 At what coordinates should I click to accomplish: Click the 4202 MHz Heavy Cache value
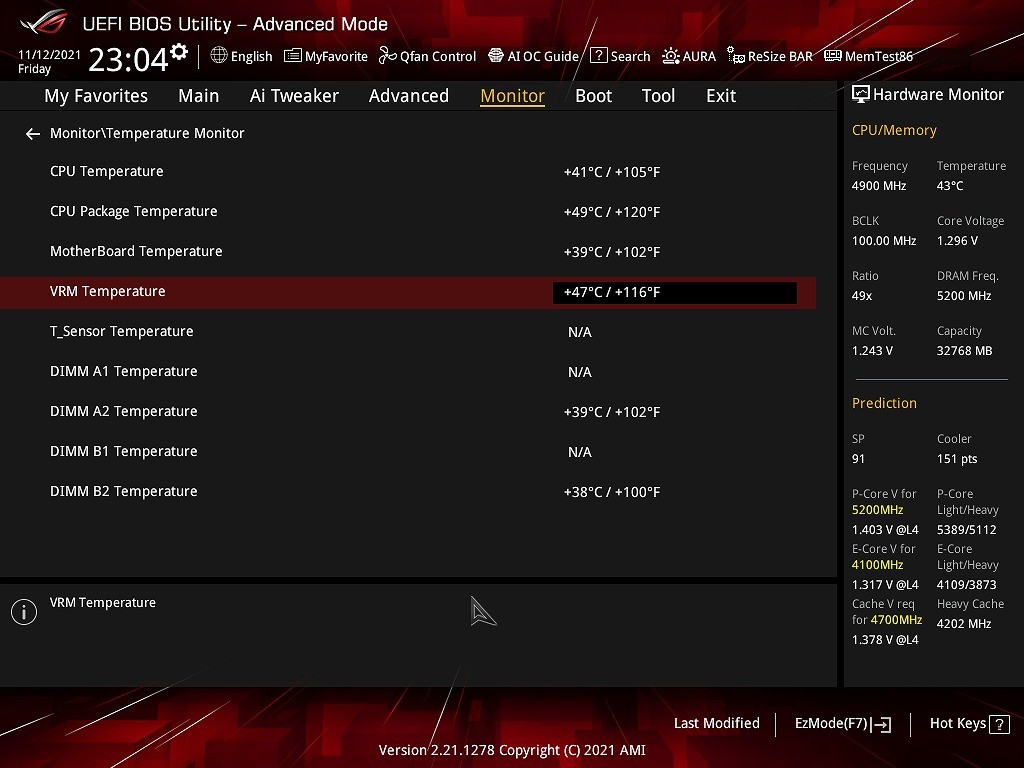pyautogui.click(x=964, y=624)
